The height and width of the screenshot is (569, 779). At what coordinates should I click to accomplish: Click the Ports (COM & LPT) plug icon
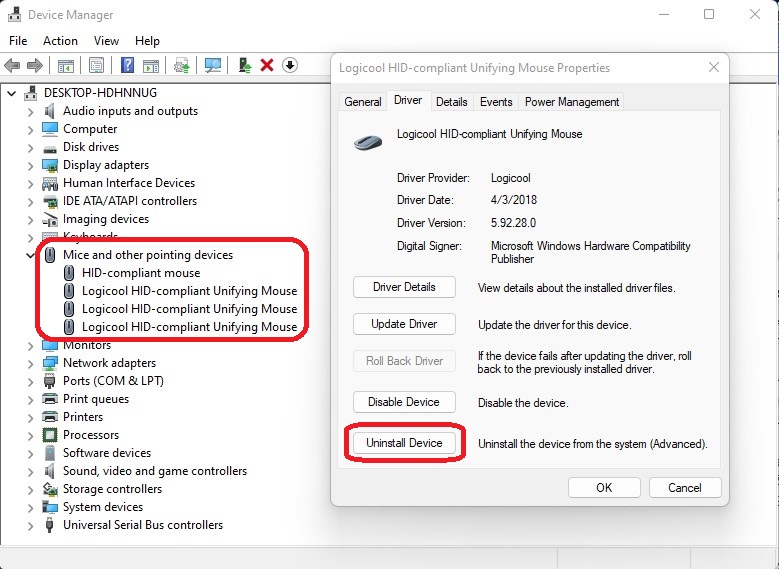click(49, 381)
